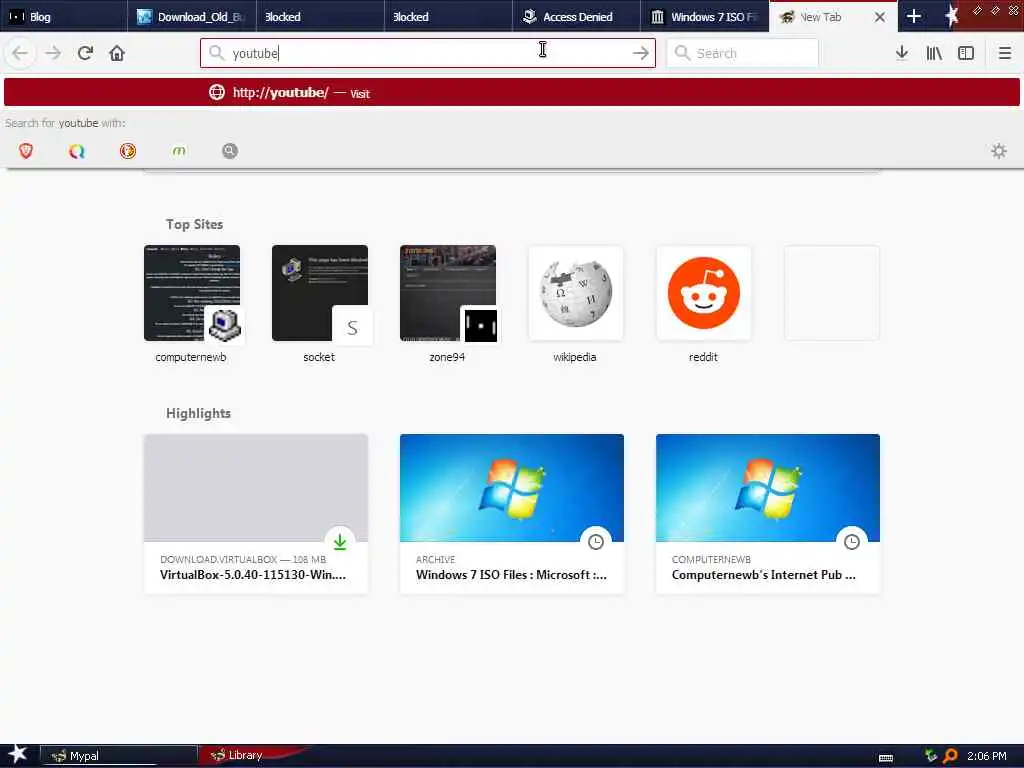Open the home page icon

coord(117,53)
